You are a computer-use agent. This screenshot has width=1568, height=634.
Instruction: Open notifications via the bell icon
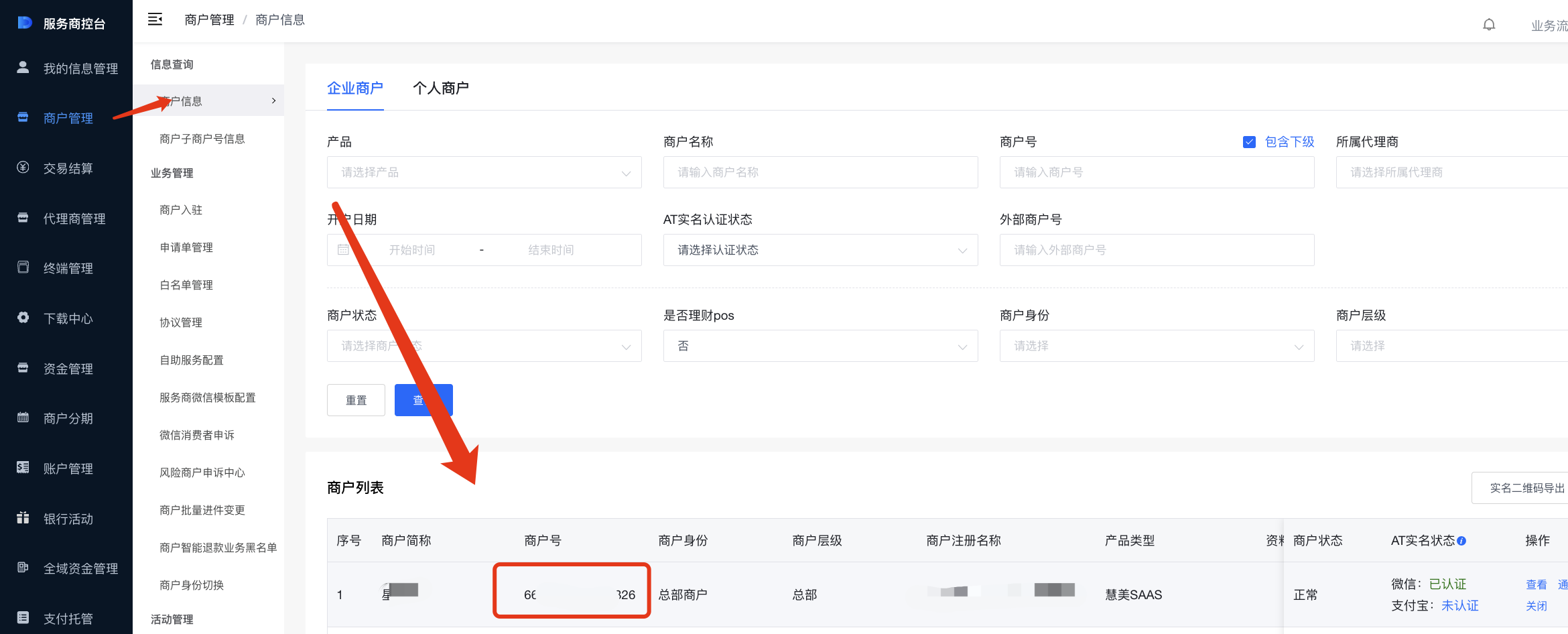(x=1489, y=25)
